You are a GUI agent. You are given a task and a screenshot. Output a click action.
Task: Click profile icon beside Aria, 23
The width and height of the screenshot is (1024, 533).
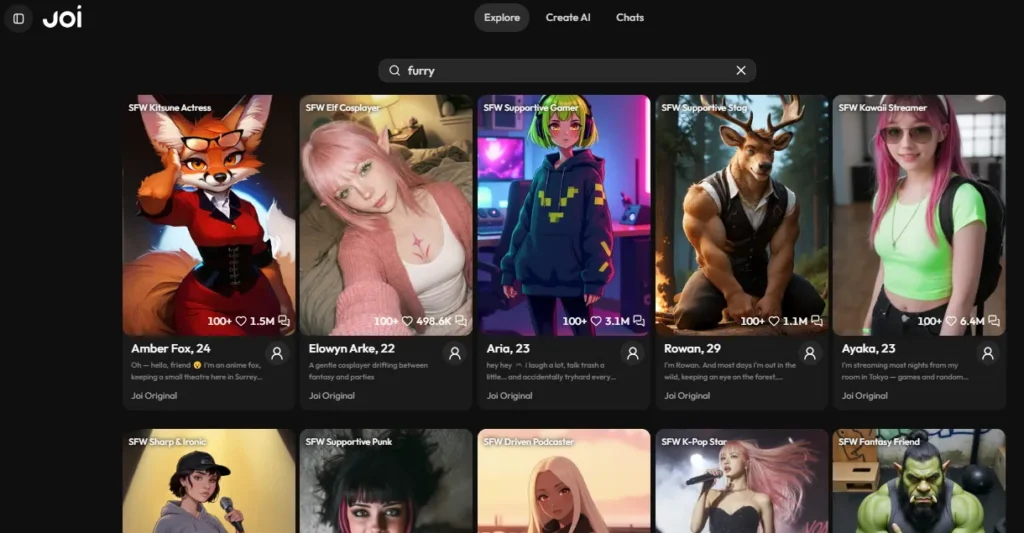pyautogui.click(x=632, y=353)
